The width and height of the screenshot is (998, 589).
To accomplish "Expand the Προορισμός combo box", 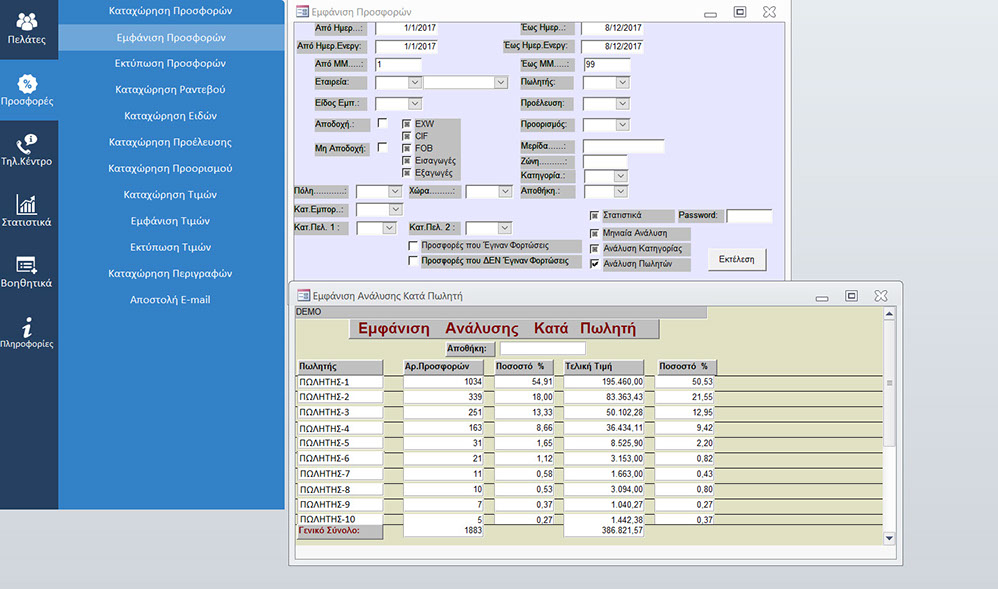I will [x=622, y=125].
